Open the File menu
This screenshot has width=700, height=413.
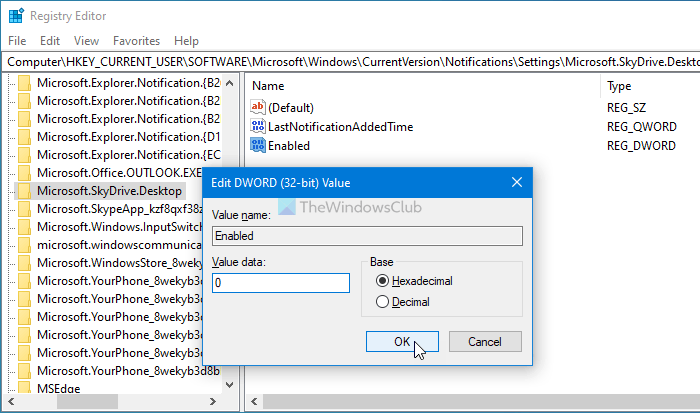pyautogui.click(x=17, y=41)
